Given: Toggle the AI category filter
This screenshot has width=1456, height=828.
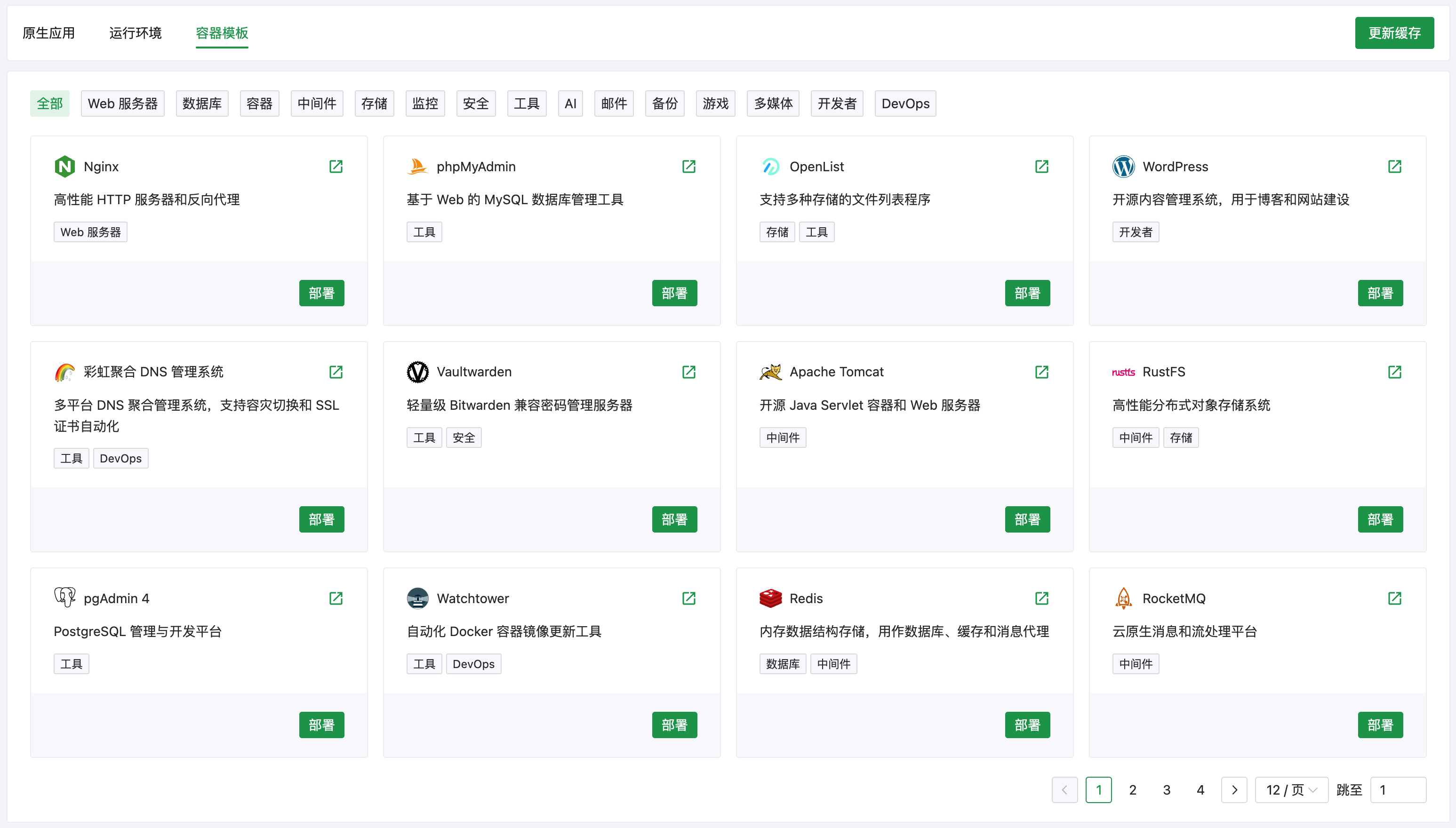Looking at the screenshot, I should click(x=570, y=103).
